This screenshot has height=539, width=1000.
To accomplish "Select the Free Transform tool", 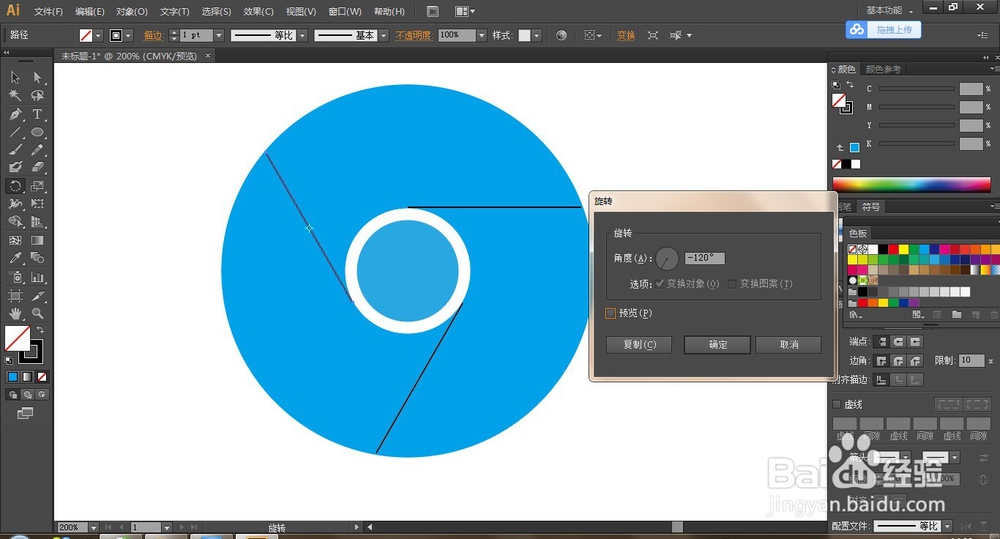I will coord(38,203).
